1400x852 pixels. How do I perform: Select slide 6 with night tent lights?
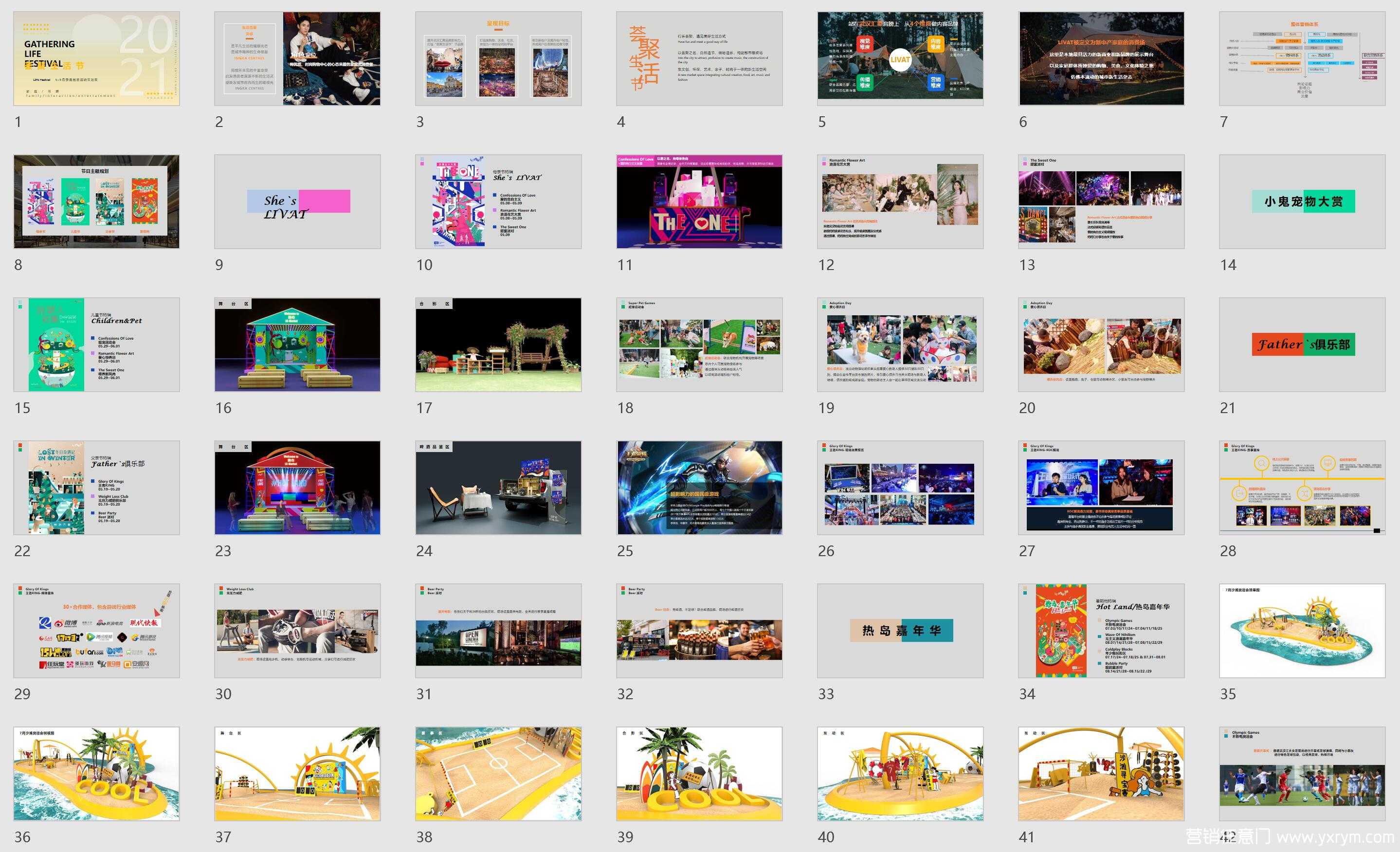click(1101, 58)
